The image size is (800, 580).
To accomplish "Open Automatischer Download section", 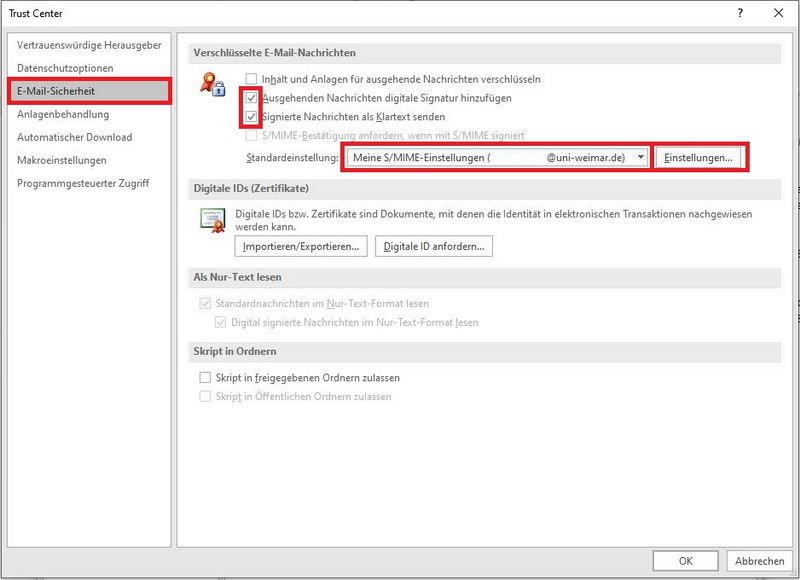I will (x=89, y=137).
